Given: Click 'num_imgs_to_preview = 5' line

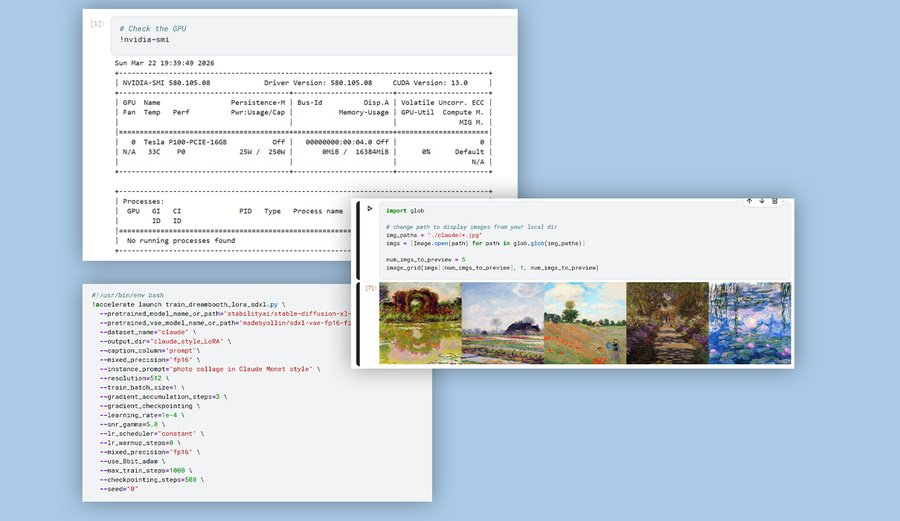Looking at the screenshot, I should (x=425, y=259).
